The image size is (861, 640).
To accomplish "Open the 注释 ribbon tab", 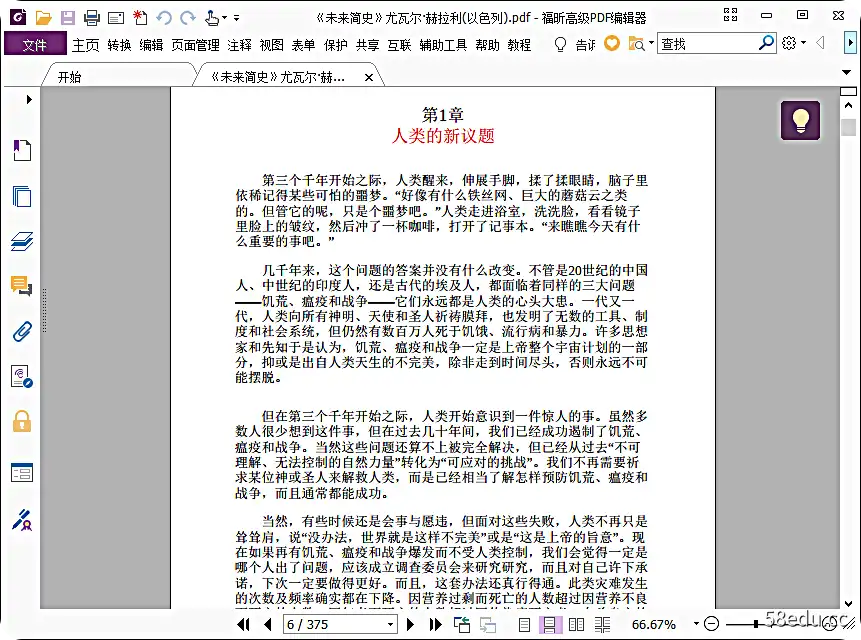I will (239, 44).
